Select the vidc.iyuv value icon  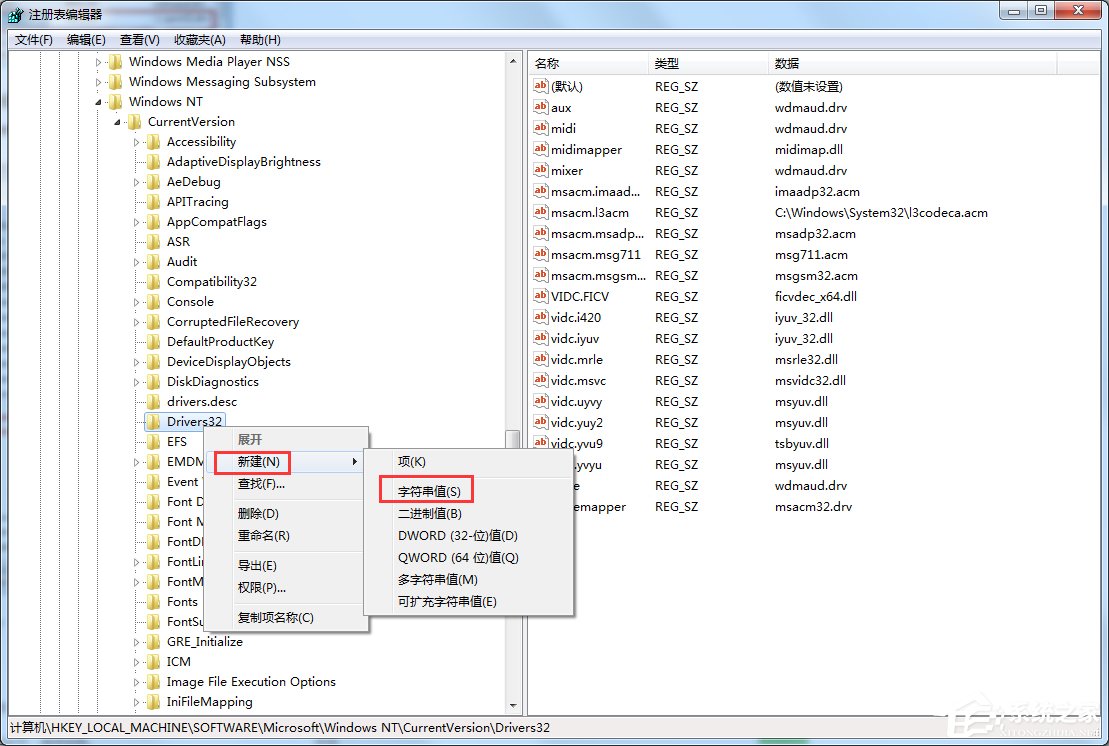coord(540,338)
